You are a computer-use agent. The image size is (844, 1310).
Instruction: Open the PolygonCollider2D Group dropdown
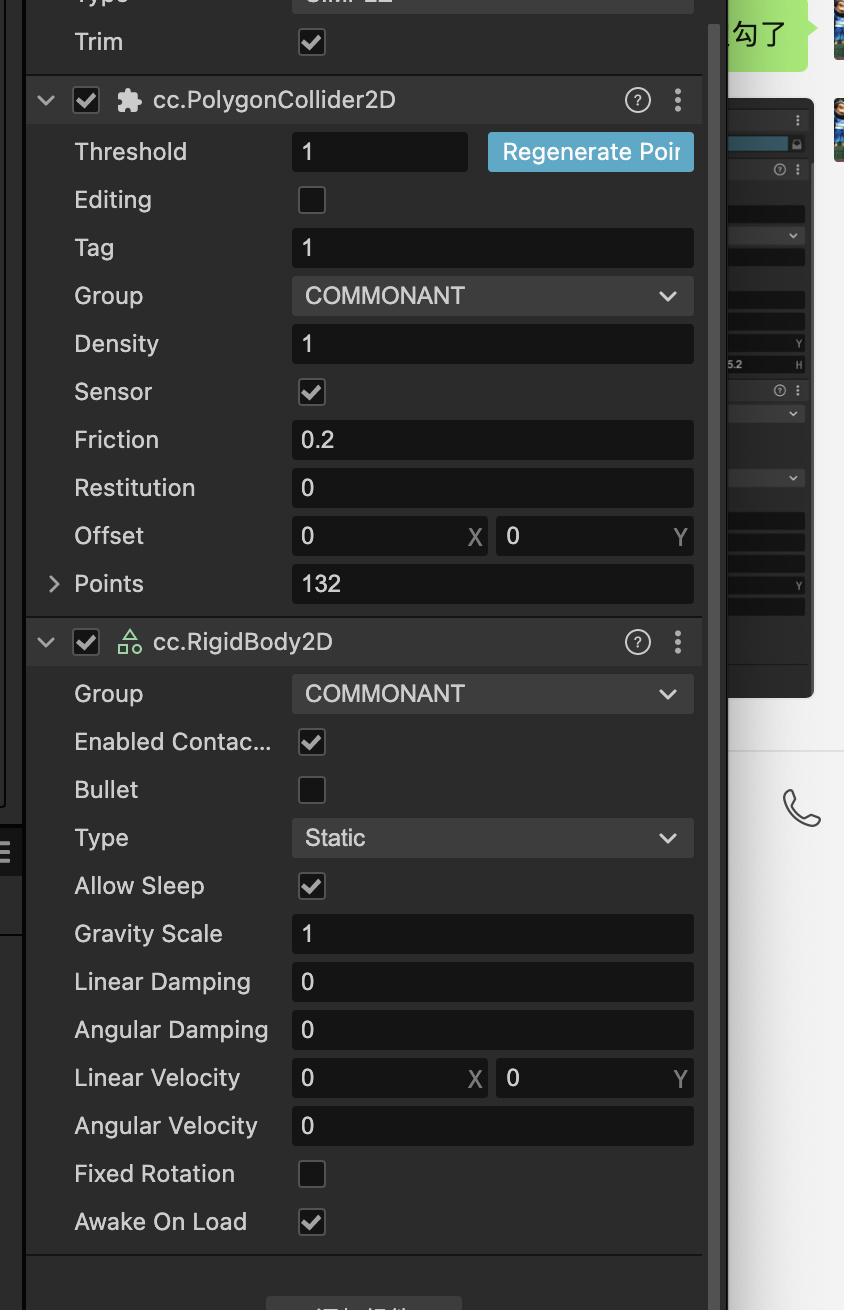(x=492, y=296)
